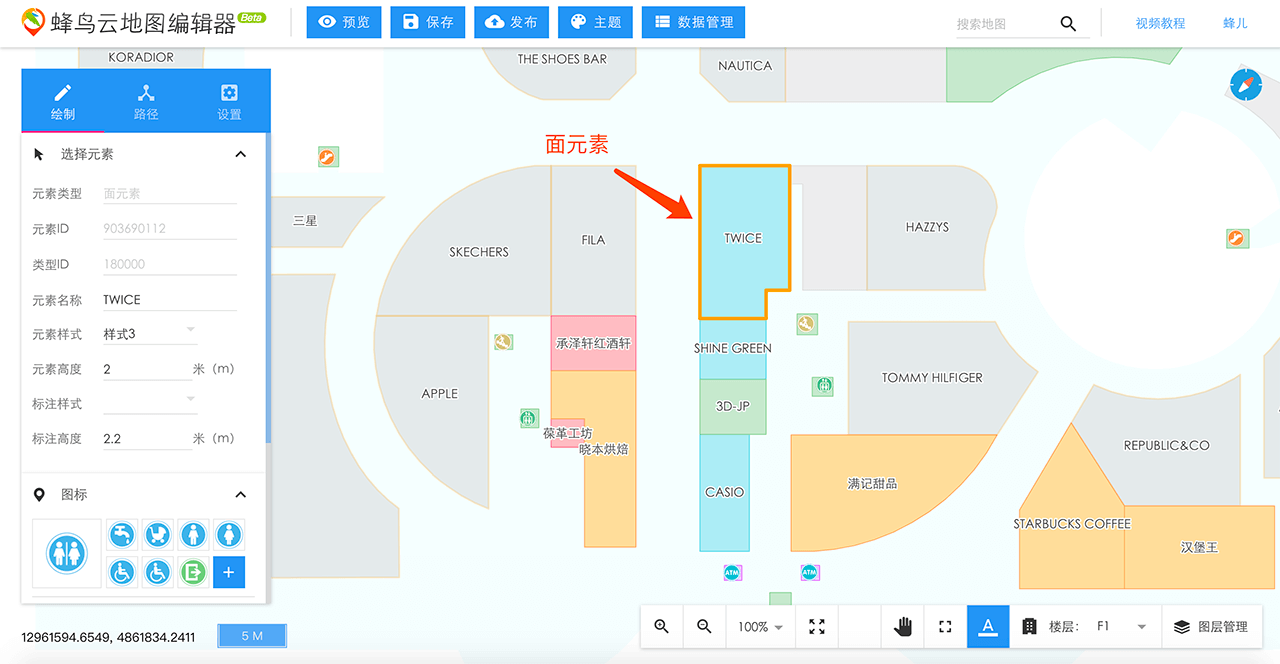The width and height of the screenshot is (1280, 664).
Task: Click the search magnifier icon
Action: pos(1068,24)
